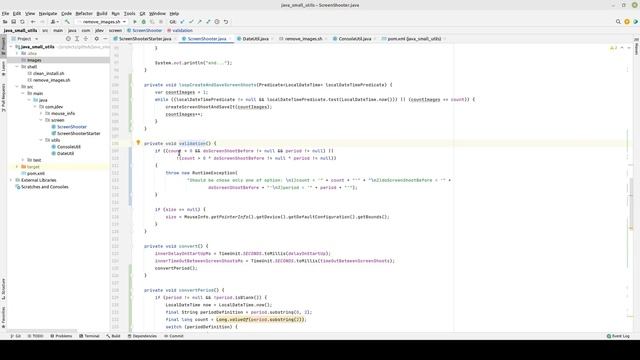Click the Commit button in bottom bar
The height and width of the screenshot is (360, 640).
174,336
